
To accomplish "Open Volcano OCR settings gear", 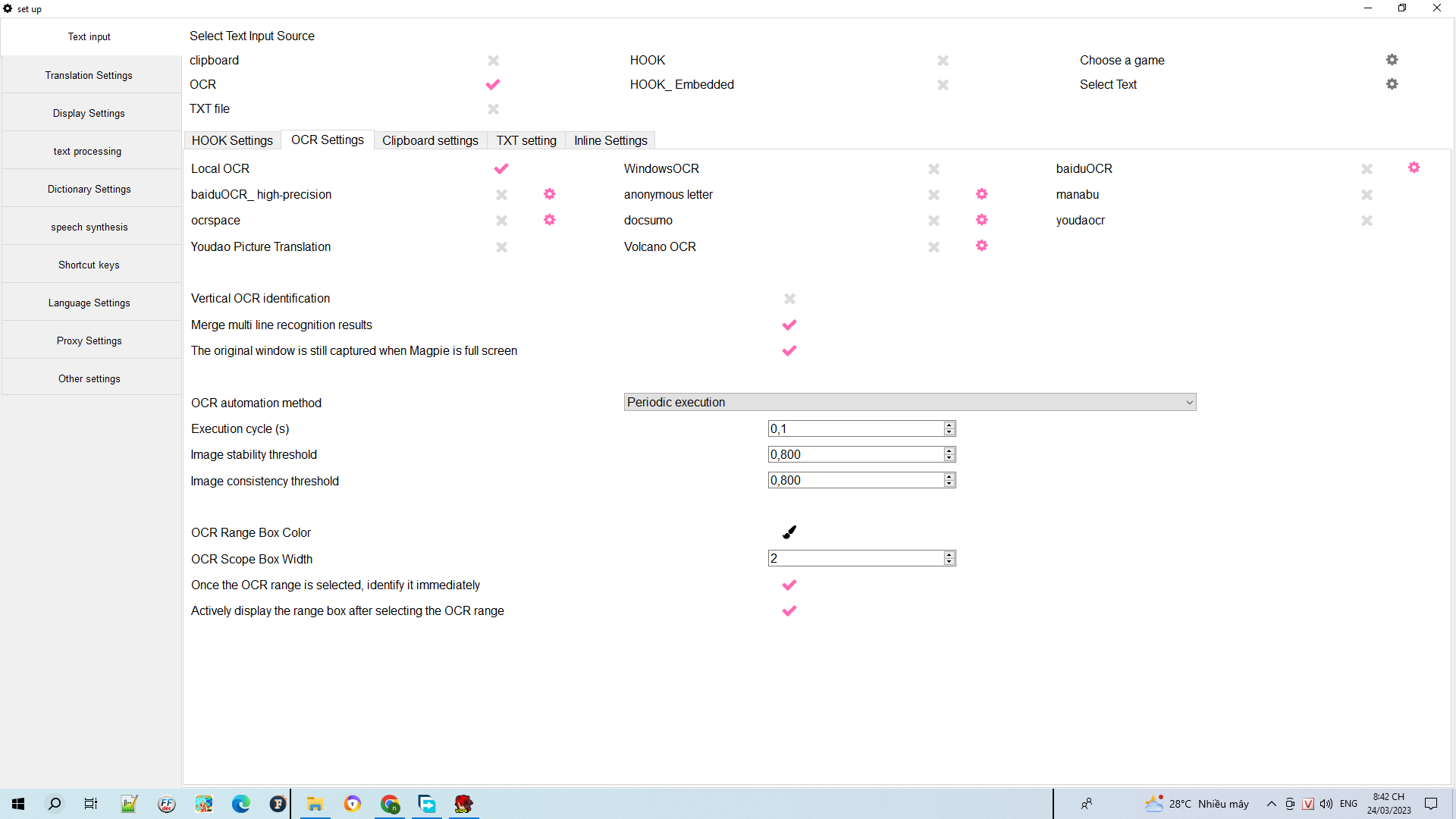I will (981, 246).
